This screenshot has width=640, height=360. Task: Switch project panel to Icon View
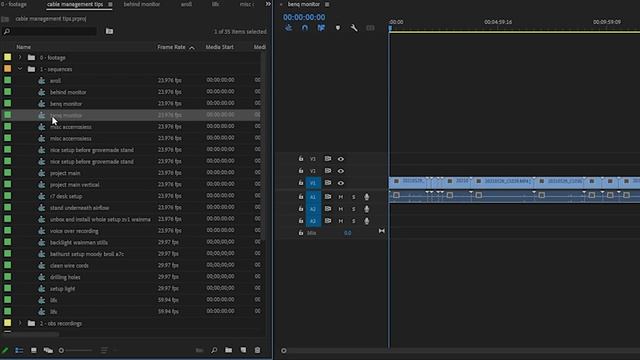click(x=34, y=350)
